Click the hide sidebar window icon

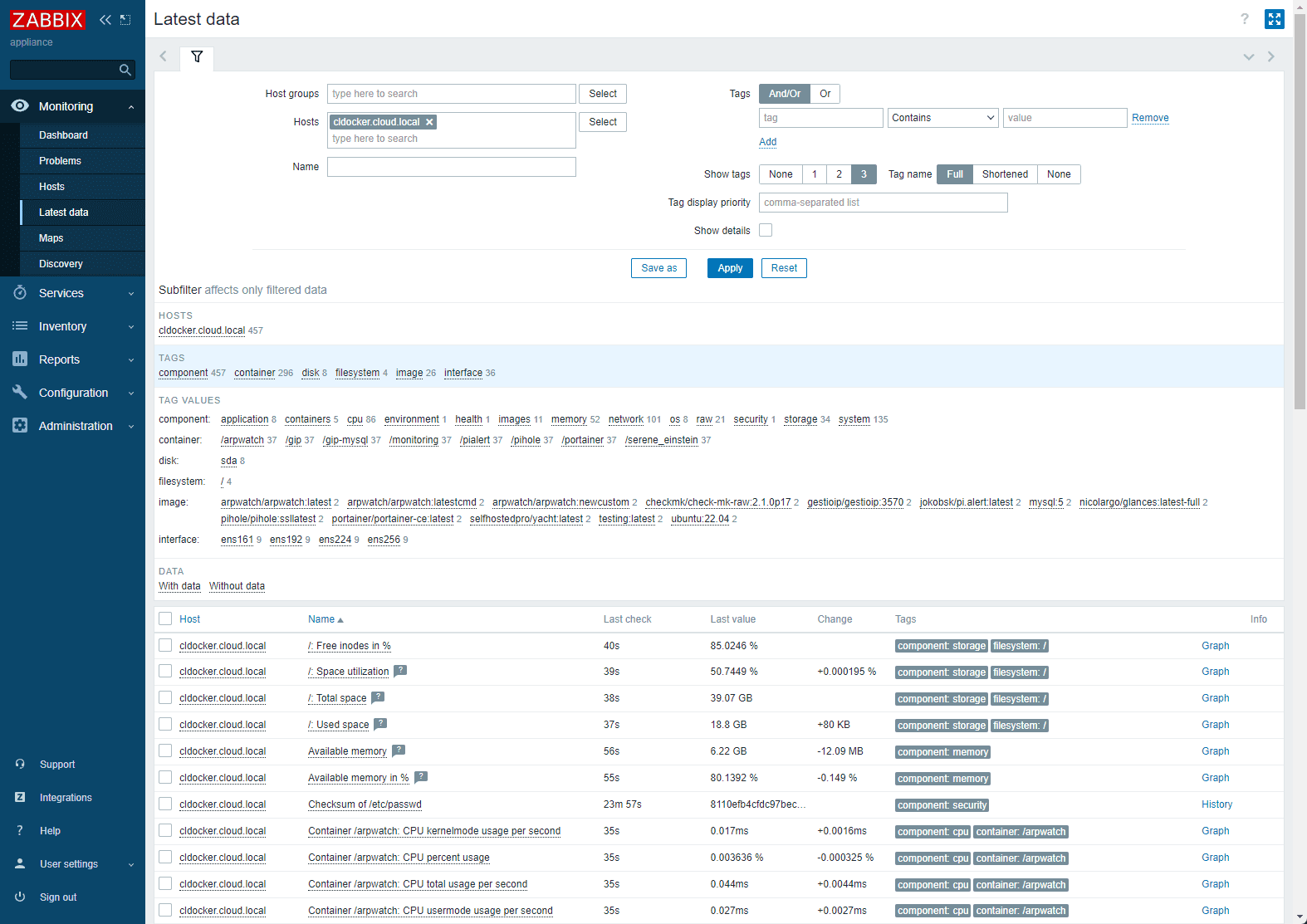click(125, 20)
